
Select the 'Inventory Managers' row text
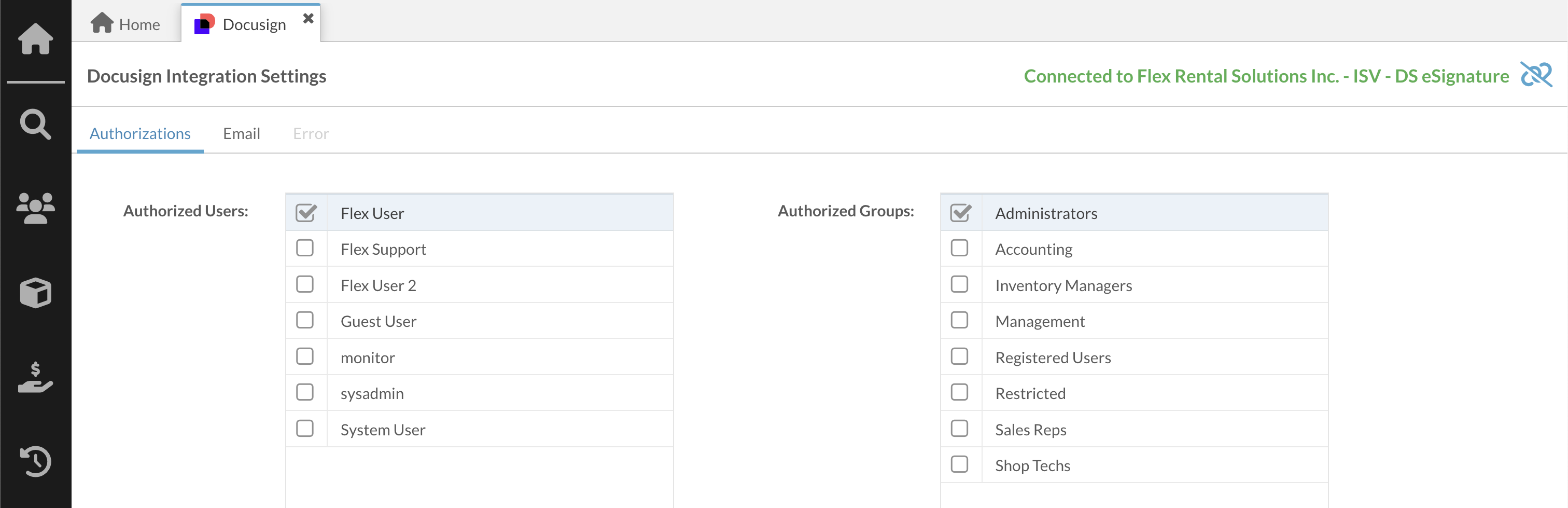point(1063,286)
